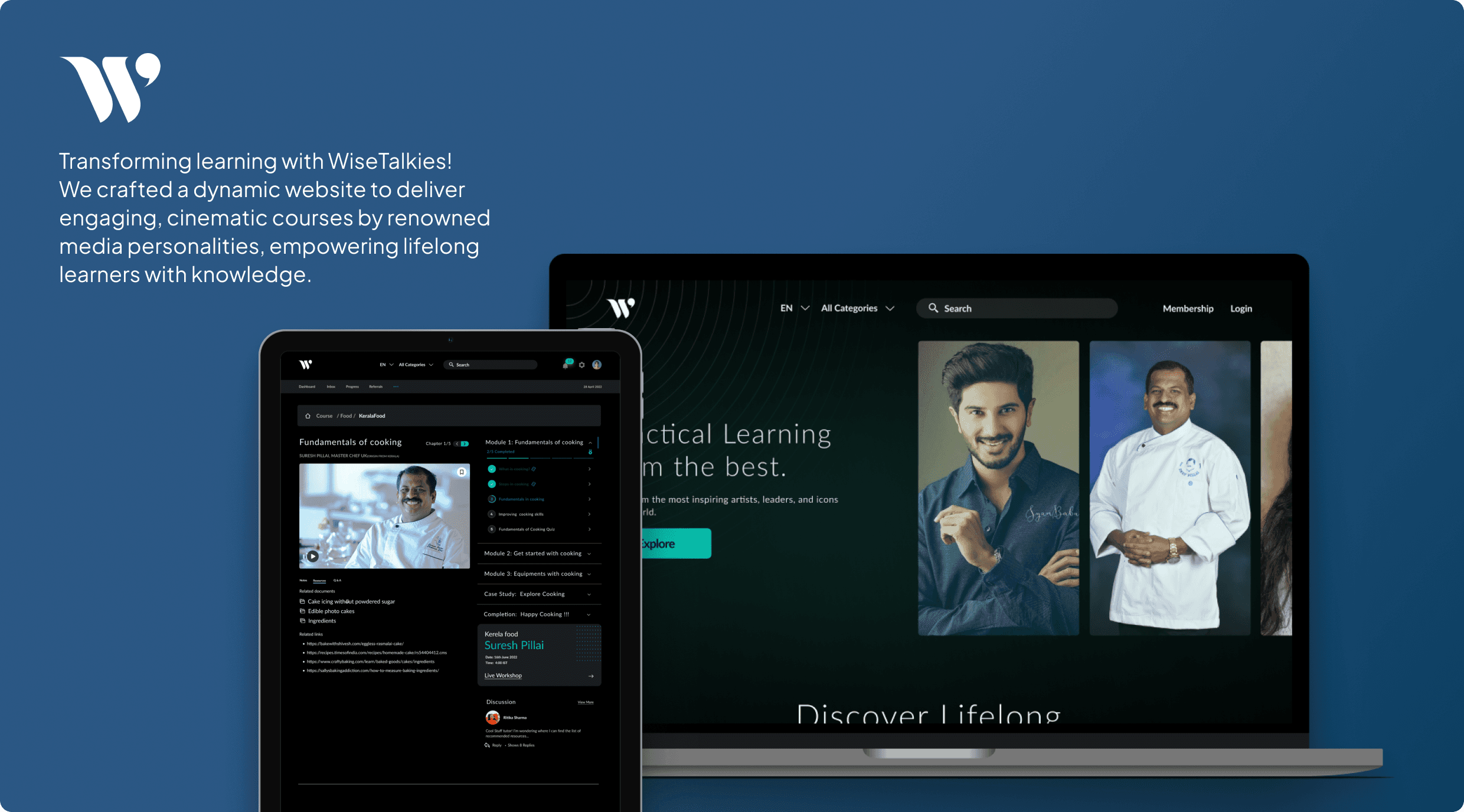This screenshot has width=1464, height=812.
Task: Toggle completed 'Steps in cooking' lesson check
Action: pos(492,484)
